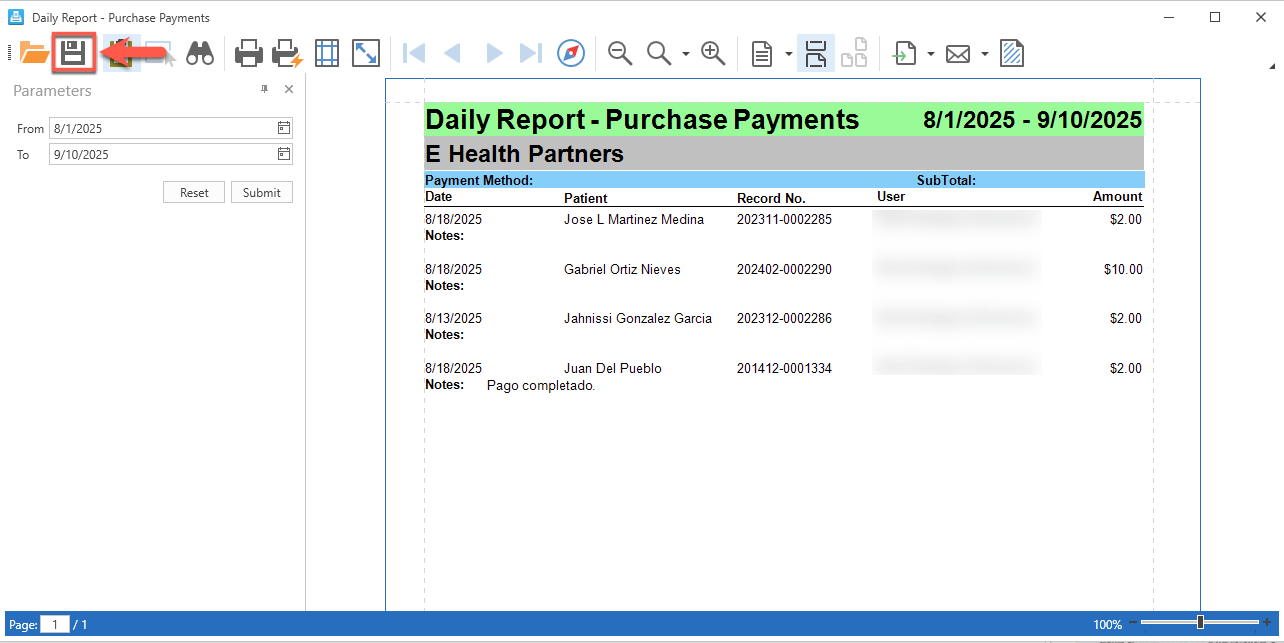Toggle the navigation pane compass icon
1284x643 pixels.
571,53
